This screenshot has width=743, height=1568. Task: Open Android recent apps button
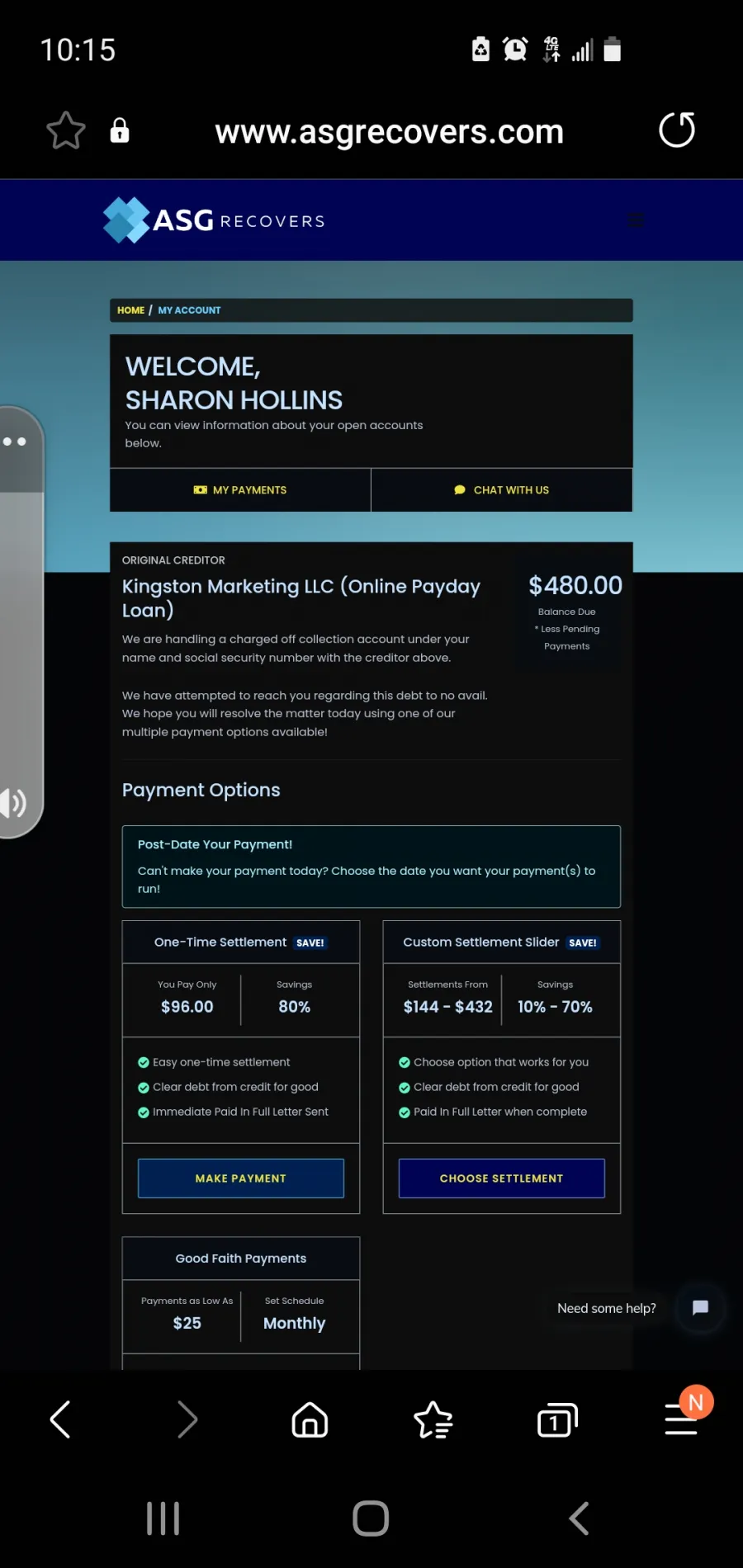163,1518
